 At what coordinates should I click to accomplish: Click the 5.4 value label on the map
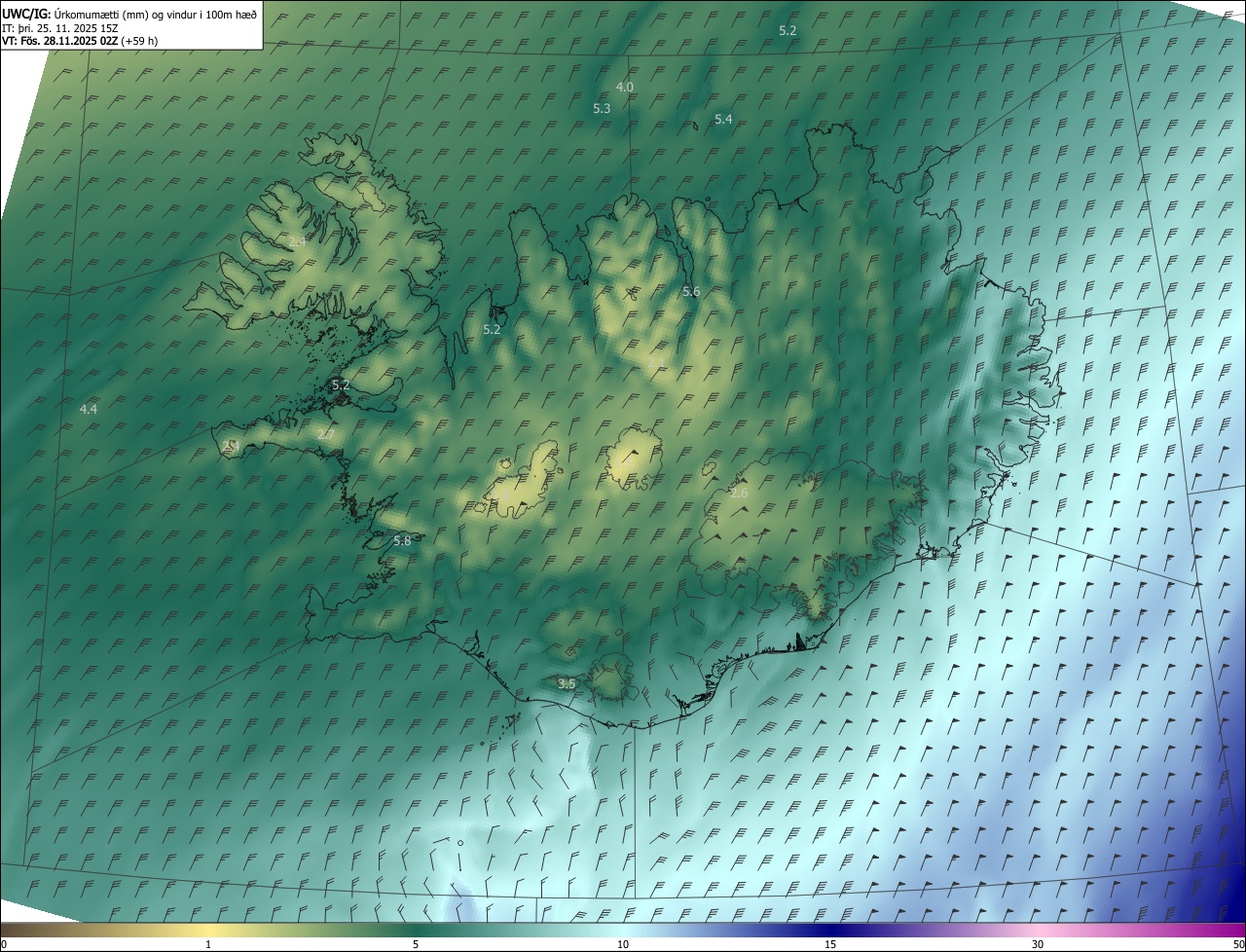click(x=723, y=119)
